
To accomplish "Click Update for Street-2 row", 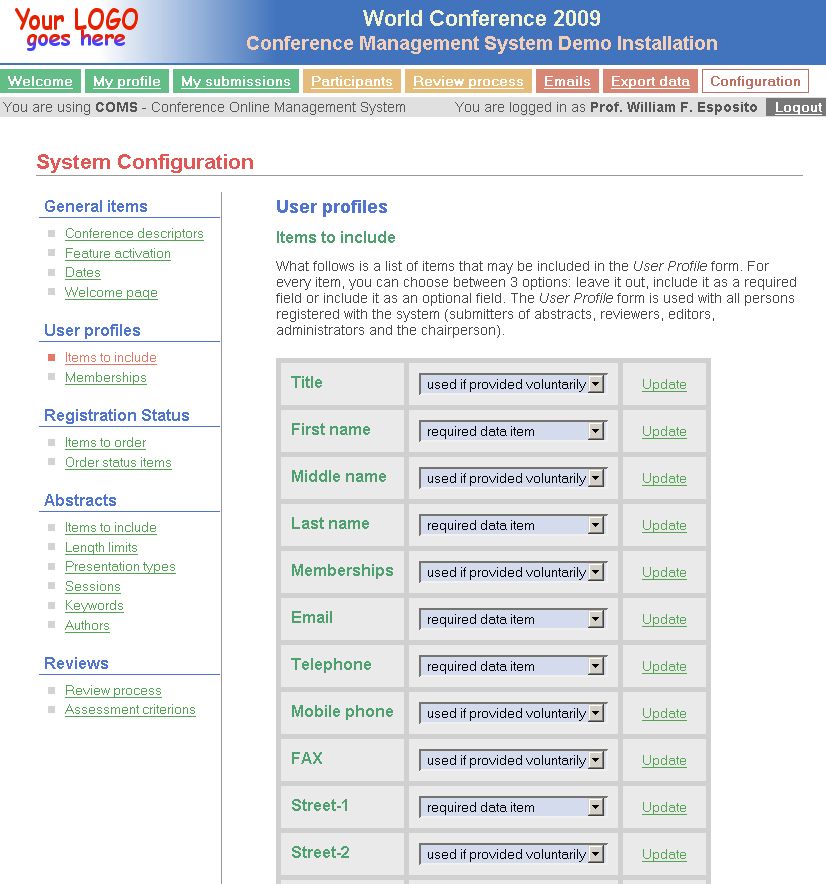I will tap(664, 854).
